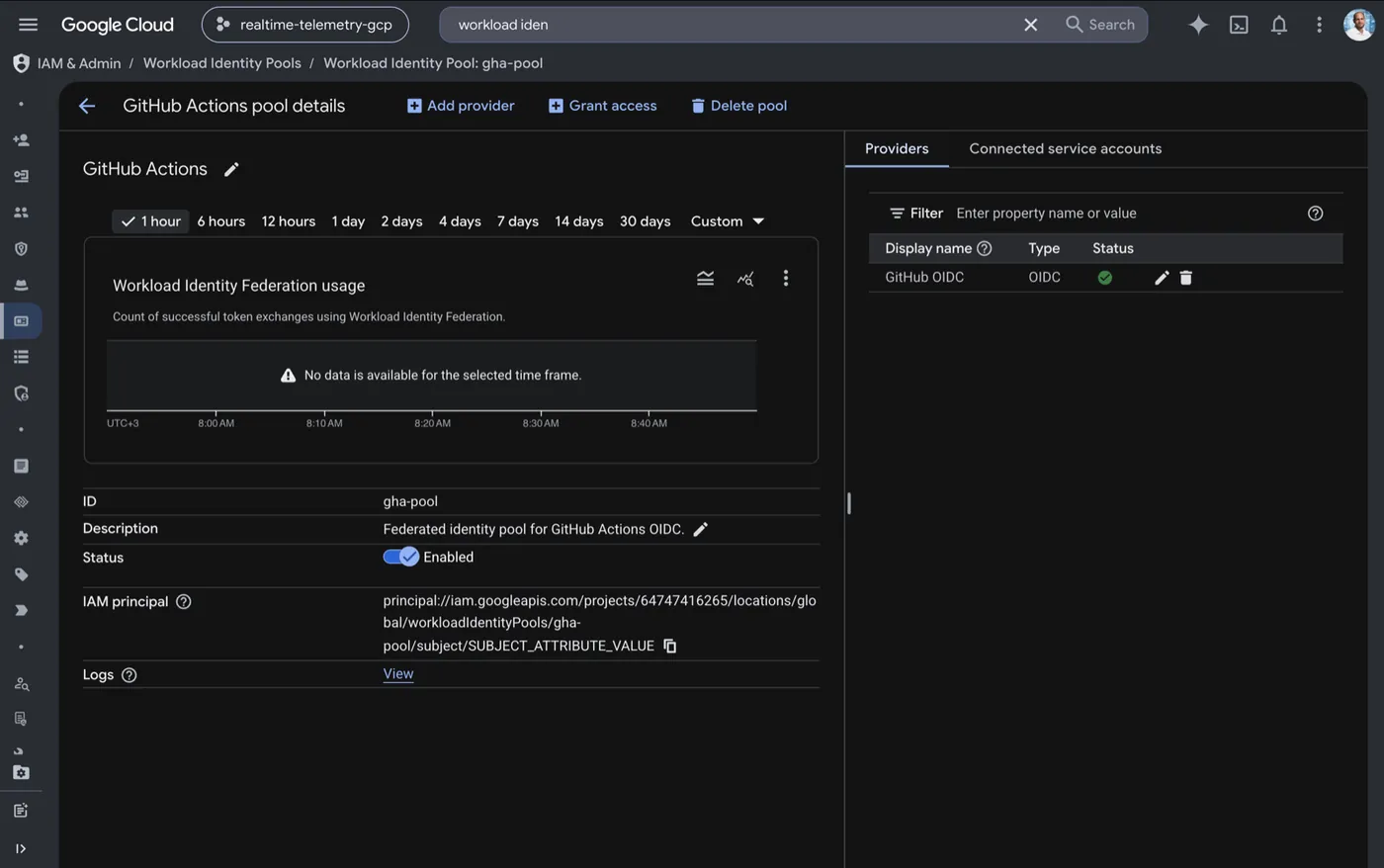Open realtime-telemetry-gcp project picker

click(x=305, y=25)
